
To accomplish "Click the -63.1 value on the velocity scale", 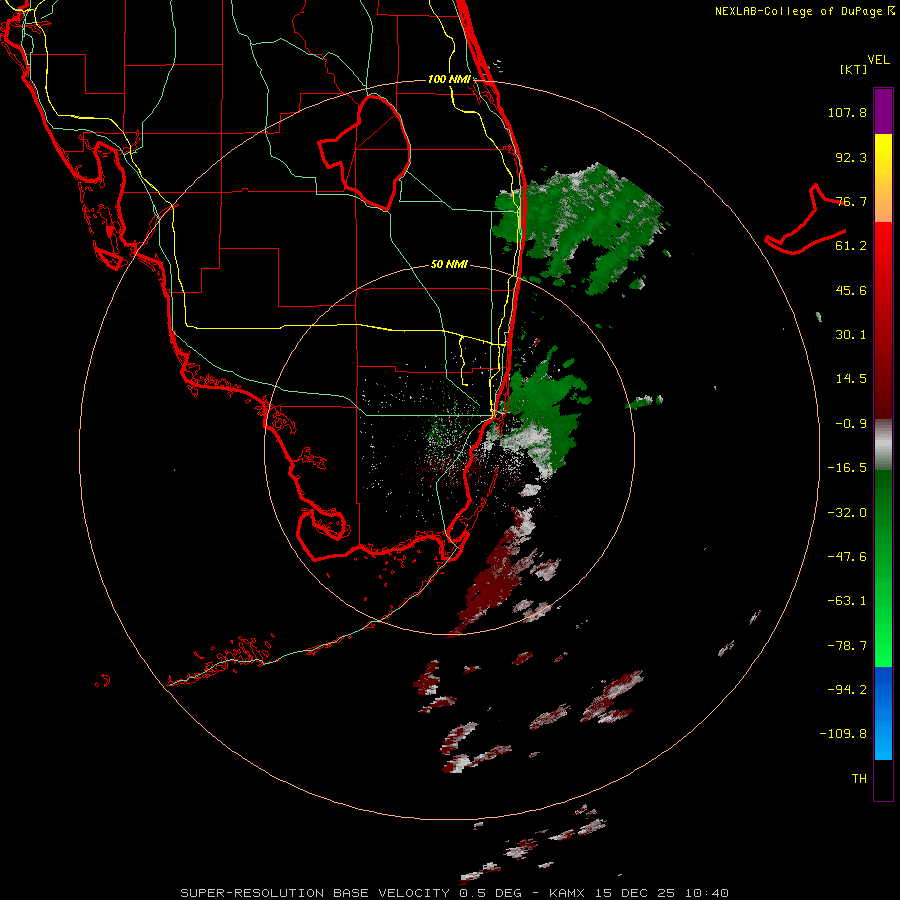I will tap(847, 601).
